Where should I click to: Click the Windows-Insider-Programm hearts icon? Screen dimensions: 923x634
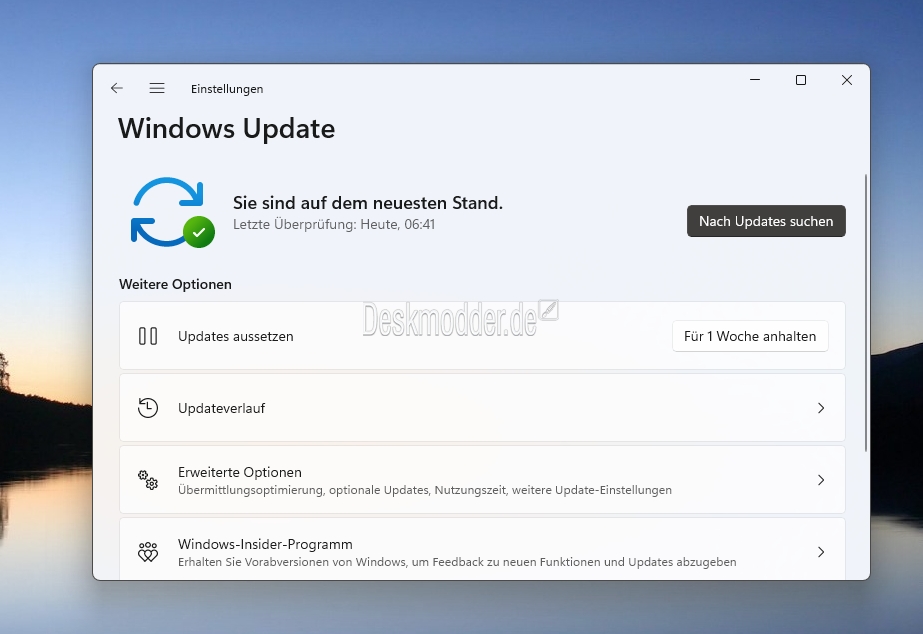click(148, 552)
